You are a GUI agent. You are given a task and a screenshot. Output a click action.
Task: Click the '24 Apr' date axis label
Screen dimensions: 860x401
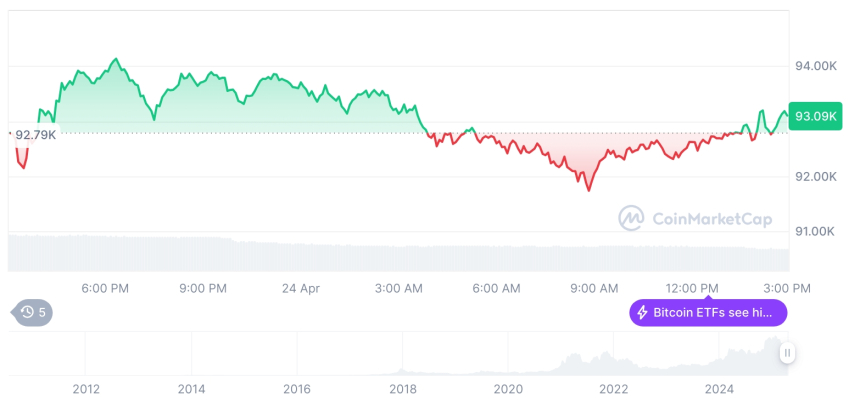300,288
